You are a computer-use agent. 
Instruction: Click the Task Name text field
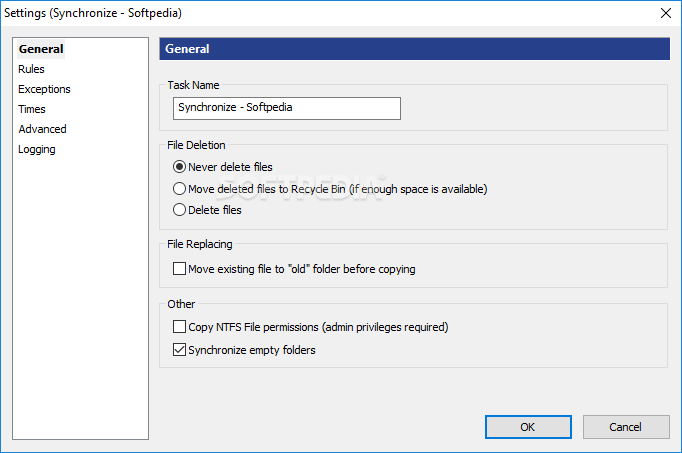(x=287, y=108)
